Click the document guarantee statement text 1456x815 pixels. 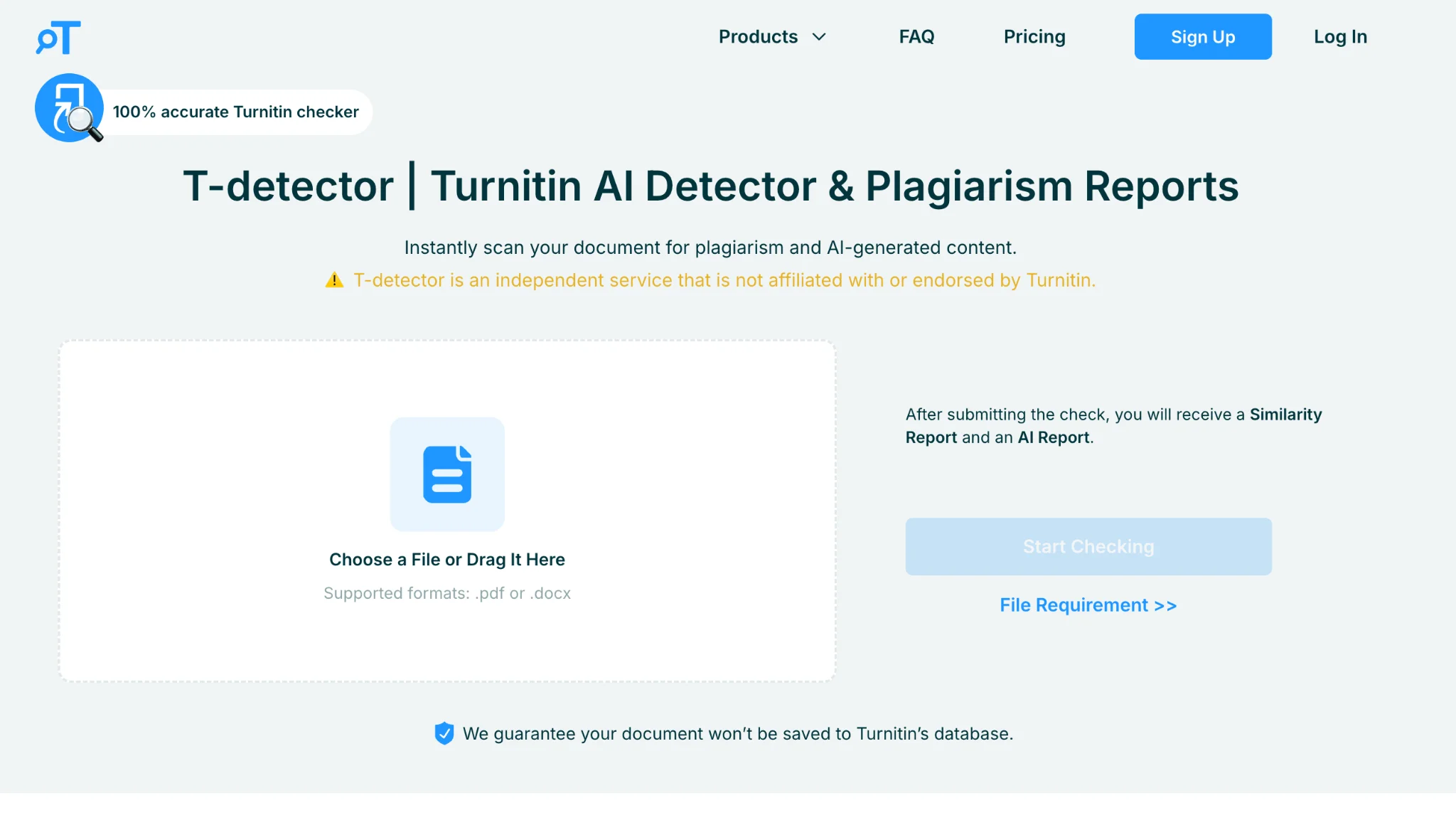(738, 734)
